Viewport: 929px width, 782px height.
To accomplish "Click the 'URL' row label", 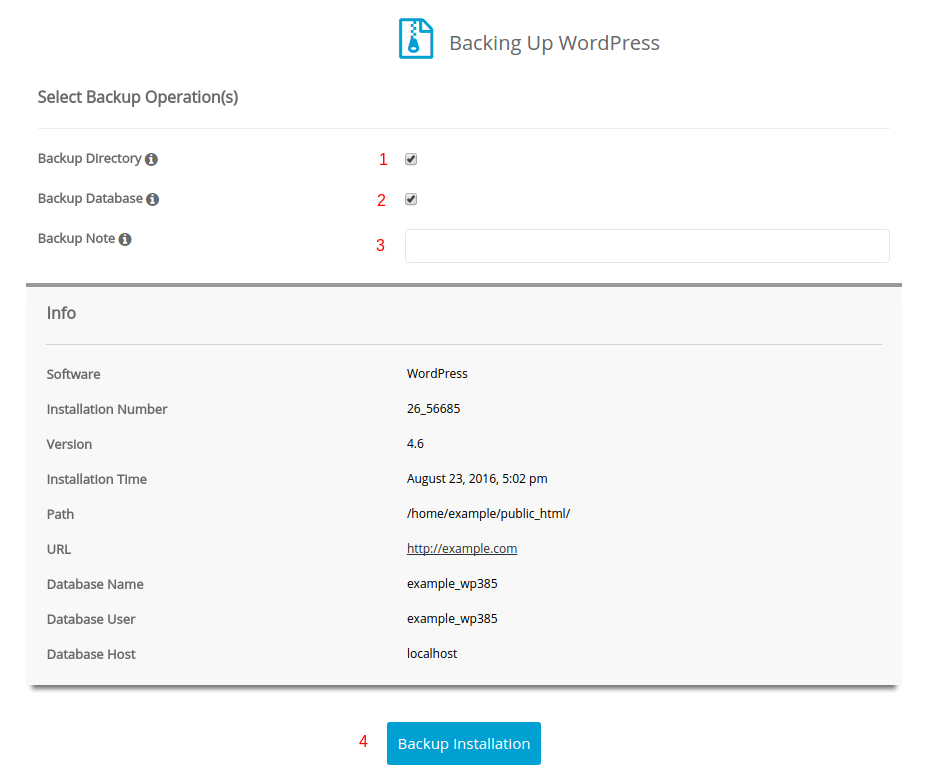I will (x=59, y=549).
